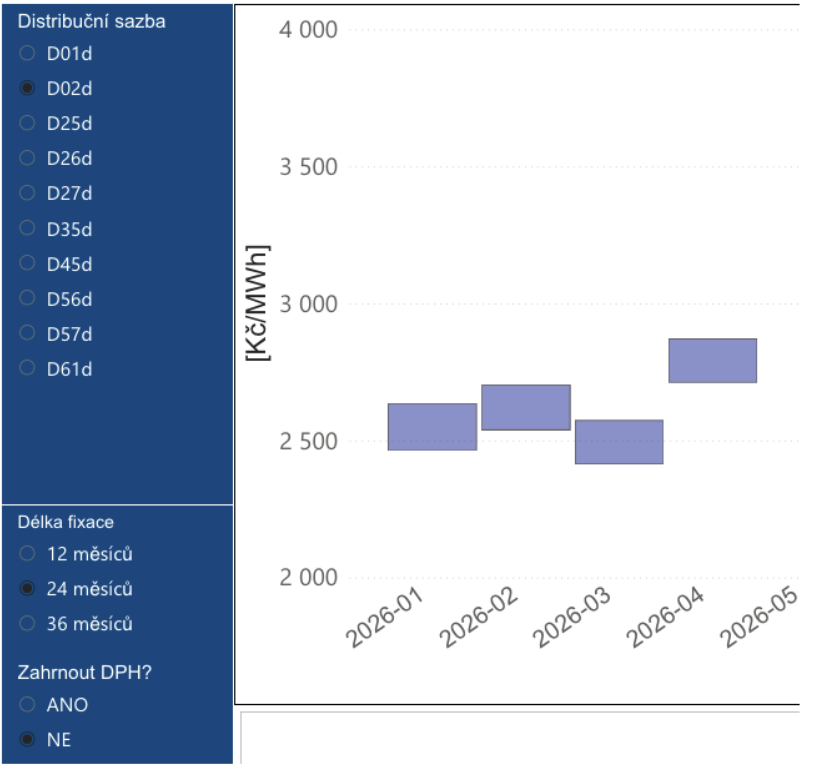Click the 2026-02 price range bar
Viewport: 820px width, 766px height.
526,407
